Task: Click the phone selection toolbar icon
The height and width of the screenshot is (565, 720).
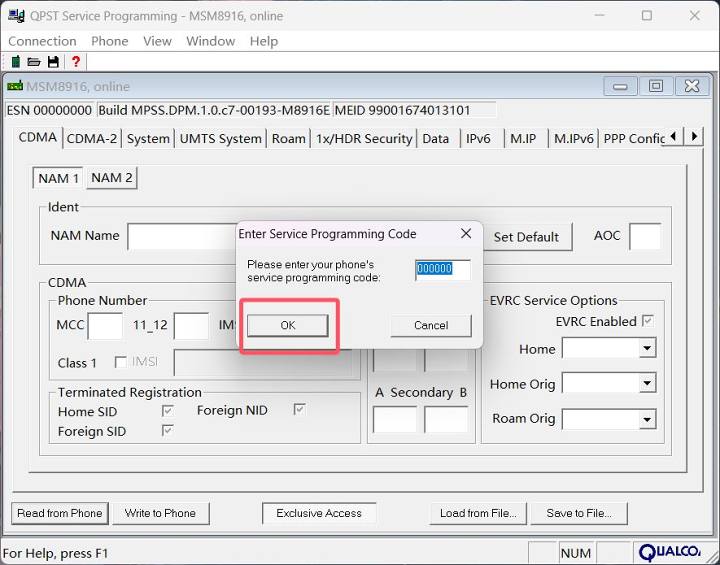Action: pyautogui.click(x=15, y=62)
